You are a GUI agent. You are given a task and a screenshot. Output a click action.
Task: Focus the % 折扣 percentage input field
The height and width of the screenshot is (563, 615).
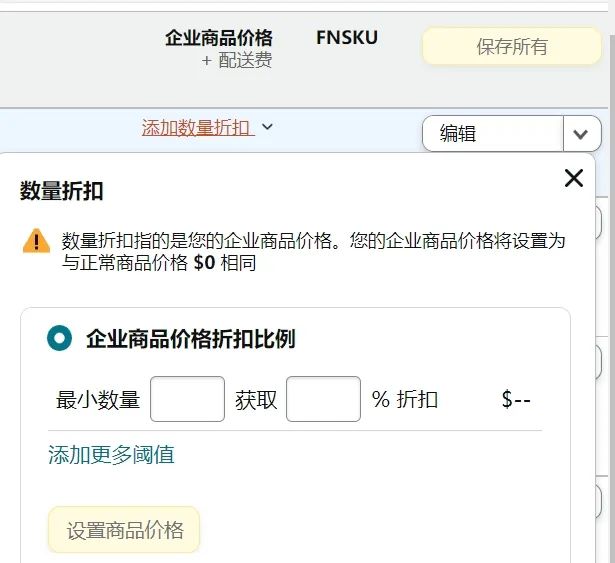tap(324, 399)
